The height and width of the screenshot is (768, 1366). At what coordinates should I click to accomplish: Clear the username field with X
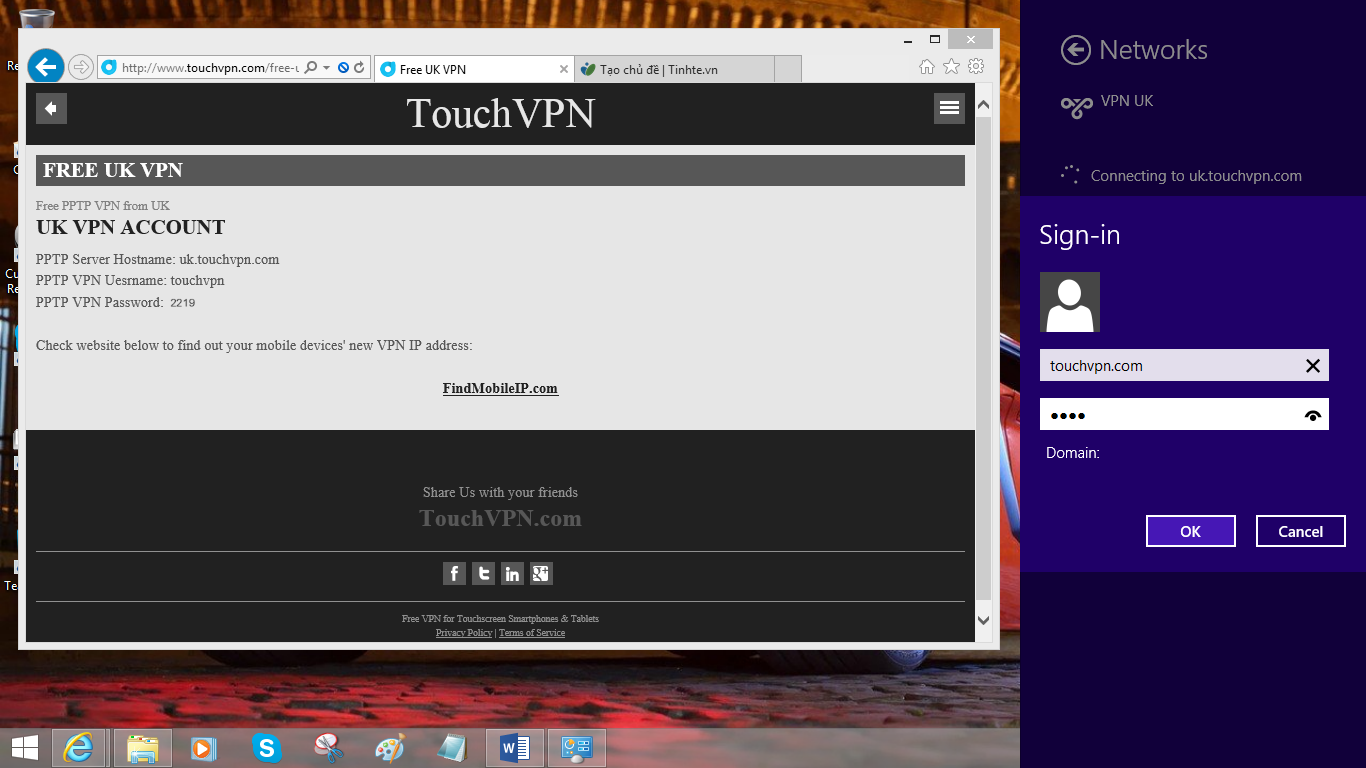coord(1313,366)
